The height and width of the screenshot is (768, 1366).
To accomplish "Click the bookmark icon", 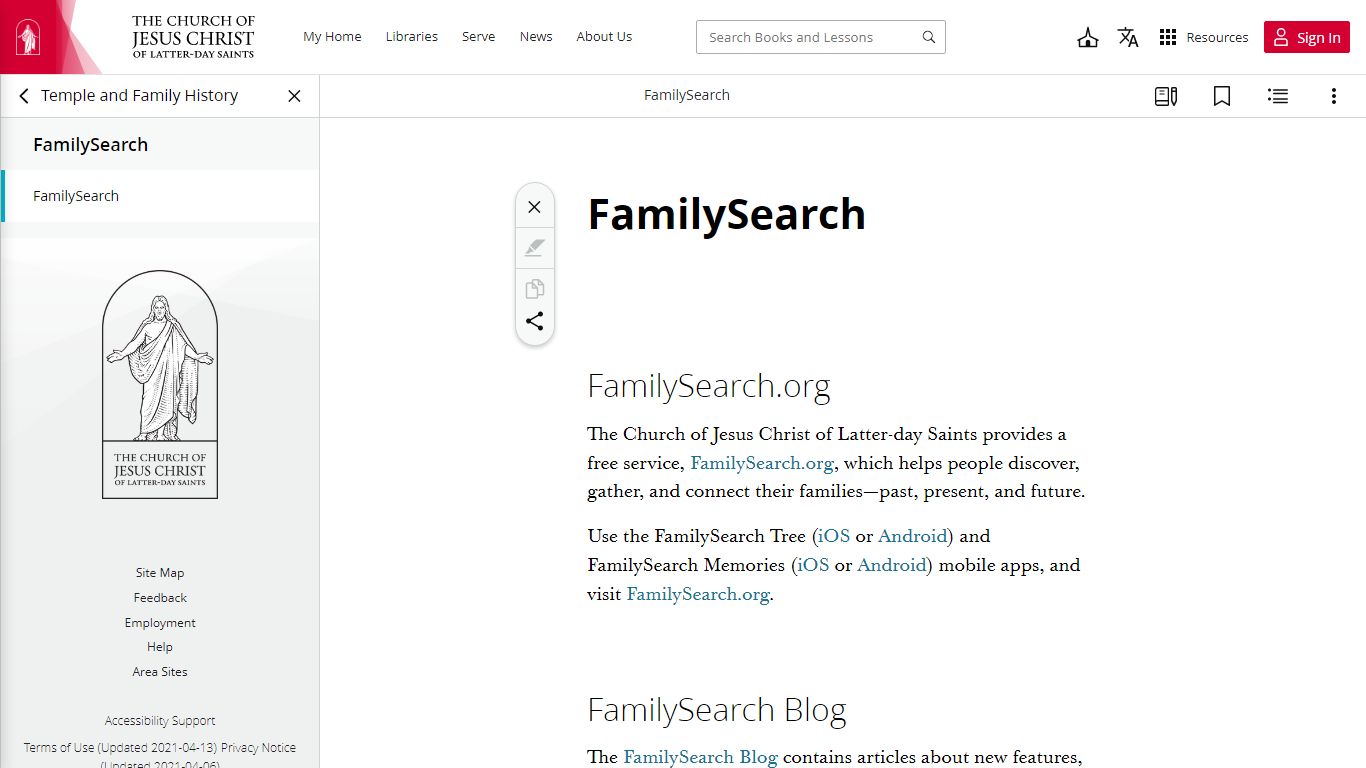I will (x=1222, y=96).
